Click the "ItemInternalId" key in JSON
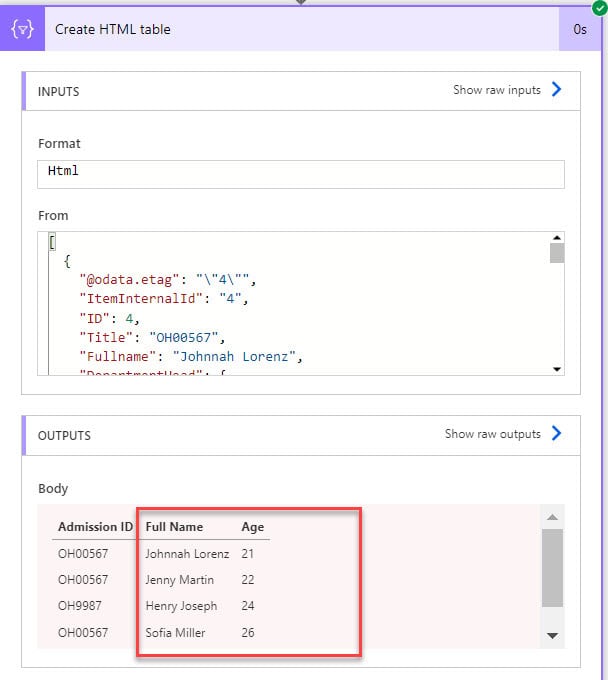608x680 pixels. (x=141, y=299)
